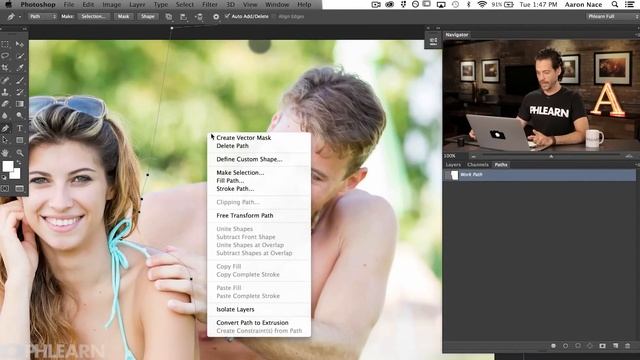Choose Define Custom Shape... menu item
Viewport: 640px width, 360px height.
(x=249, y=160)
